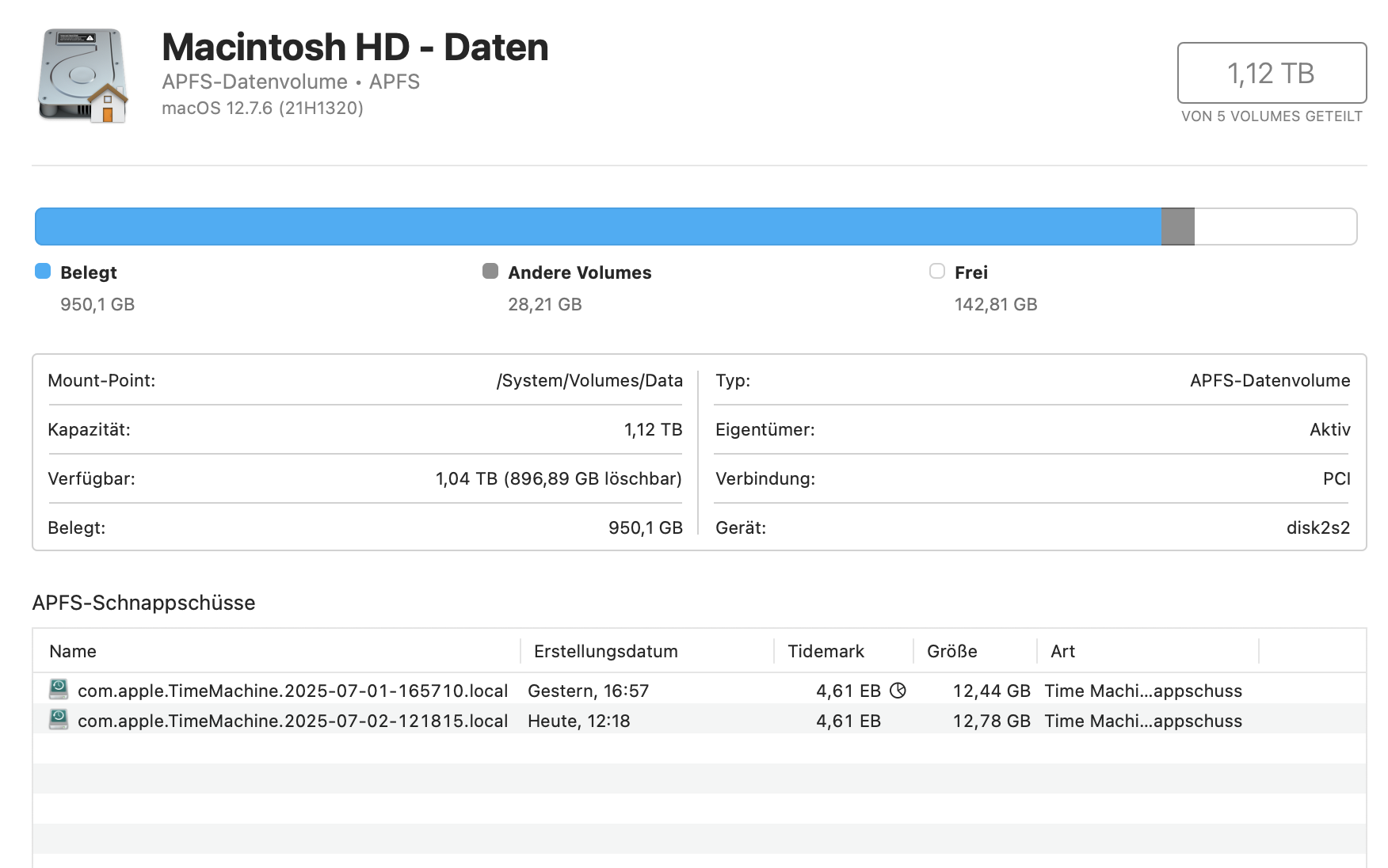
Task: Click the Macintosh HD drive icon
Action: click(x=82, y=75)
